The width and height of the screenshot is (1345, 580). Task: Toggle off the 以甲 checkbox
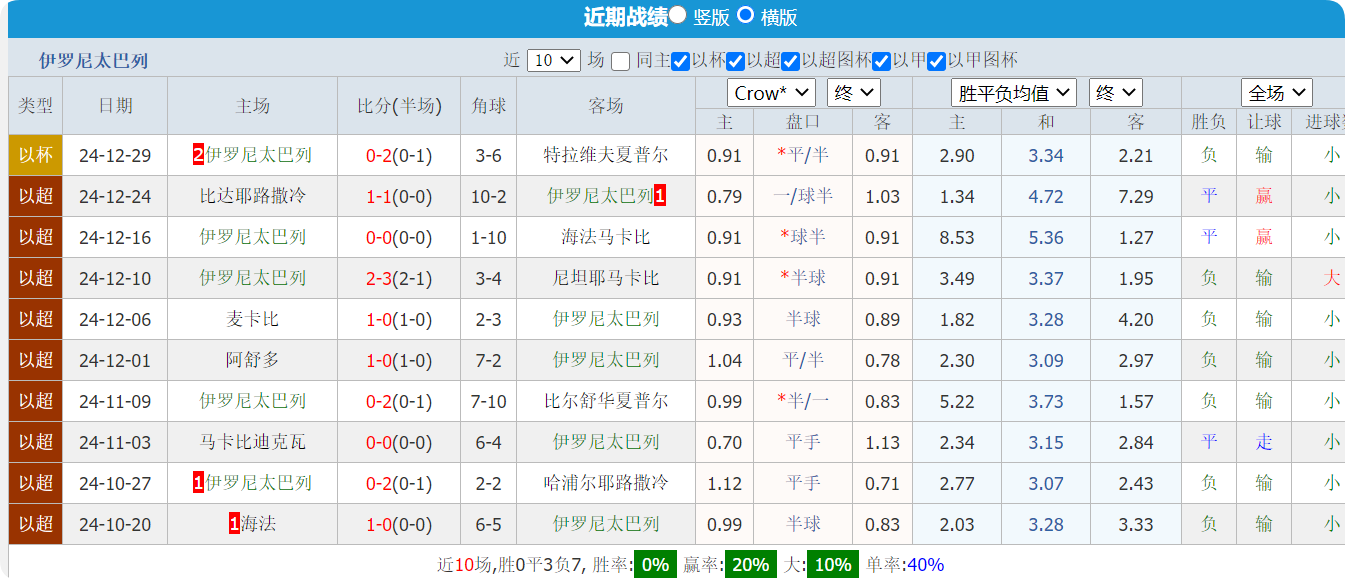point(881,60)
